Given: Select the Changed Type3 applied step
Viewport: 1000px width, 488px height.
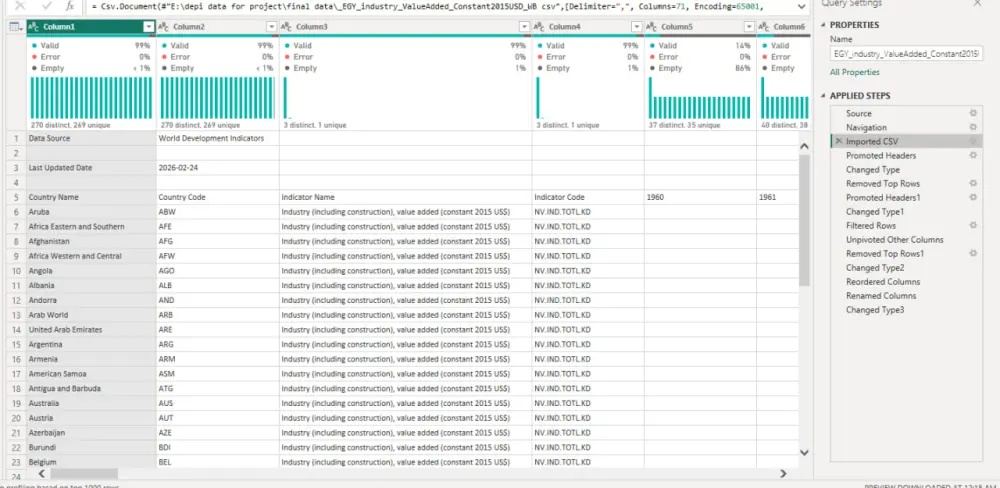Looking at the screenshot, I should point(875,309).
